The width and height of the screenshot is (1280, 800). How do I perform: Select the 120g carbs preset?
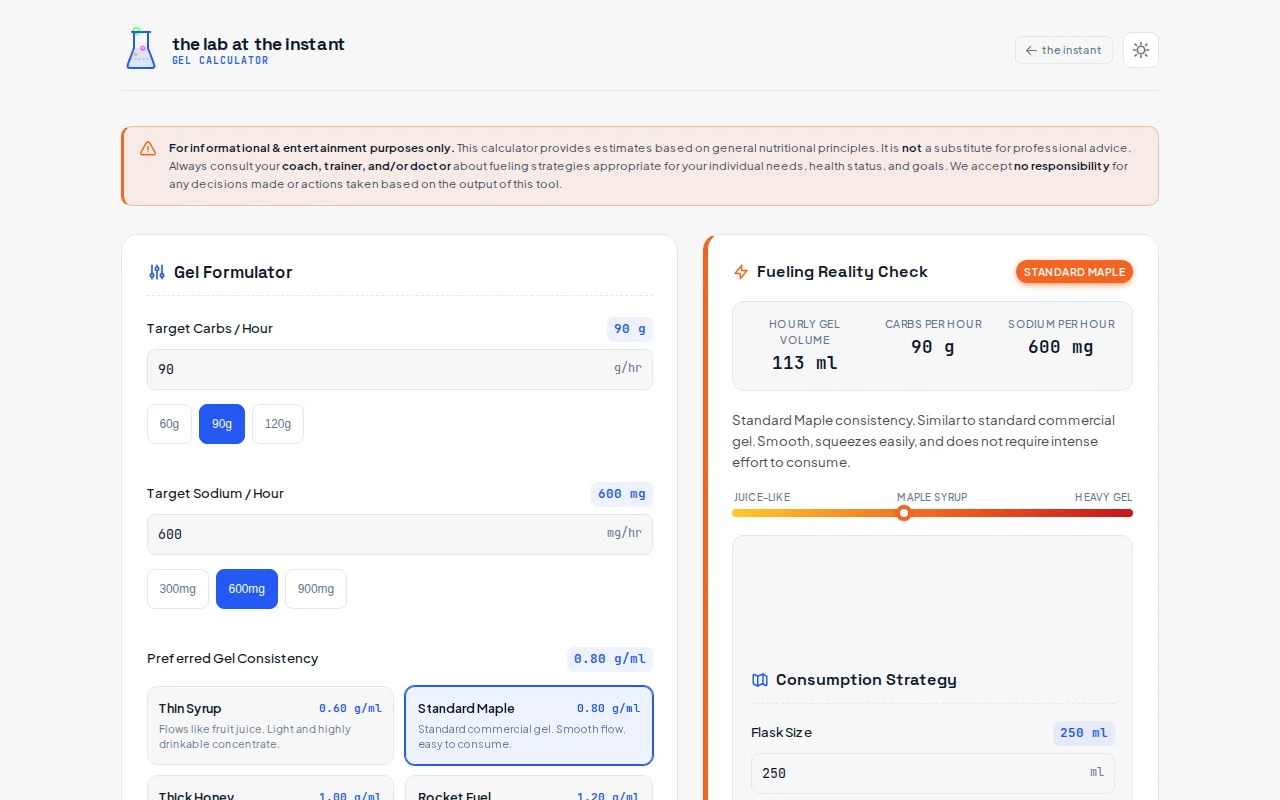[x=278, y=424]
